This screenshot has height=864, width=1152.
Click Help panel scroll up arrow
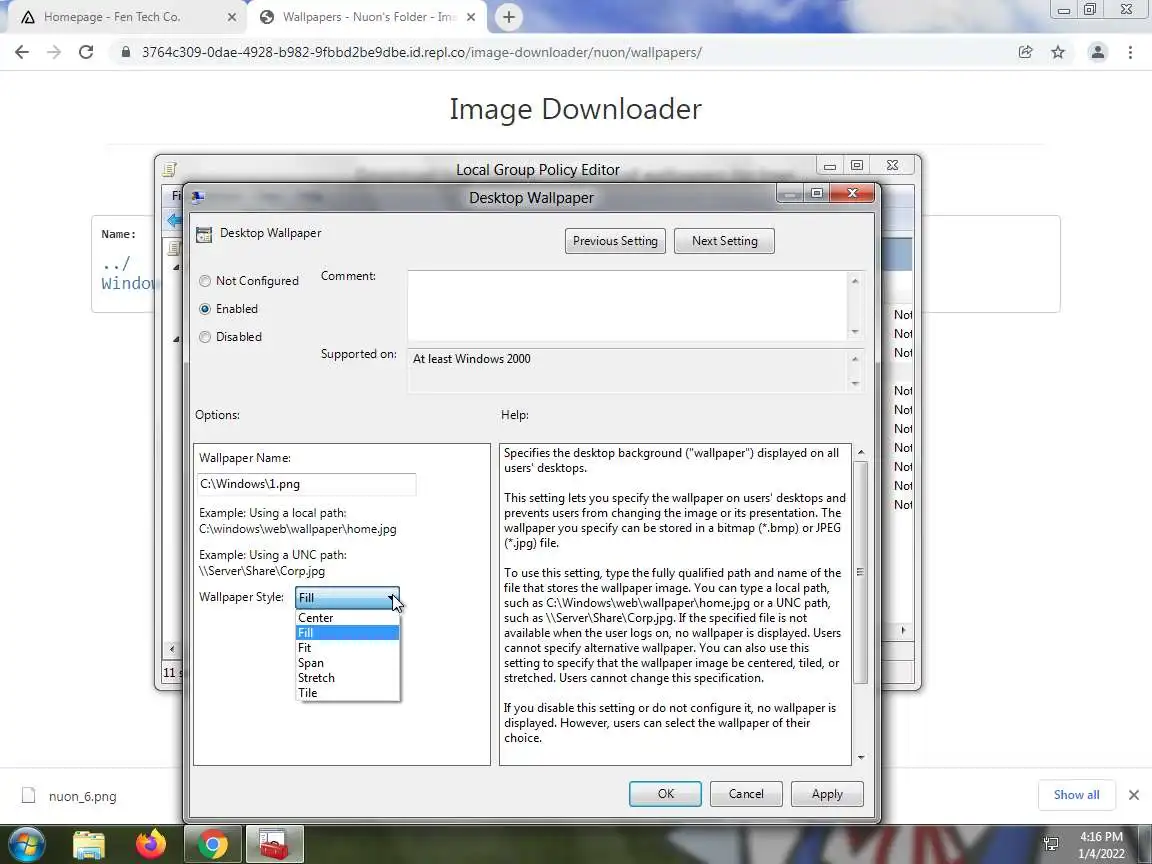pyautogui.click(x=861, y=452)
